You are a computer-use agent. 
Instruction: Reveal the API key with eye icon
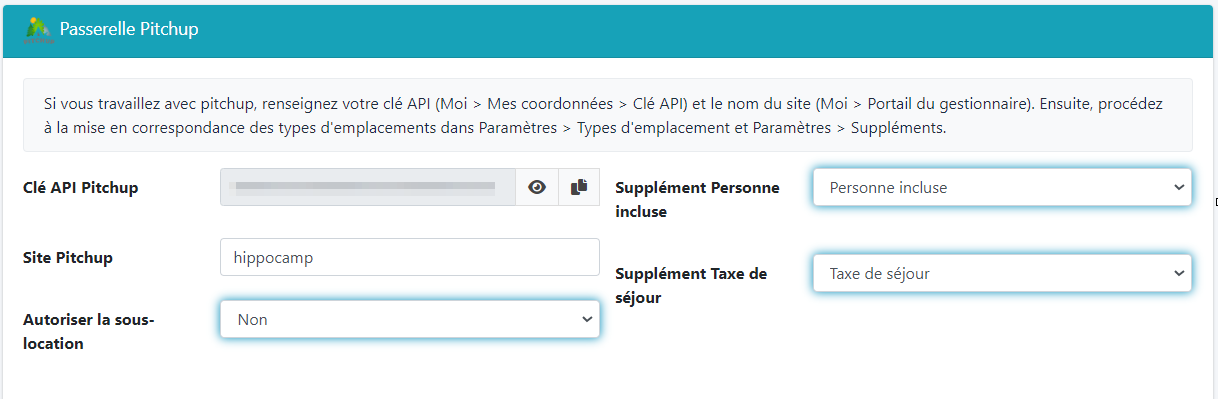pyautogui.click(x=537, y=187)
